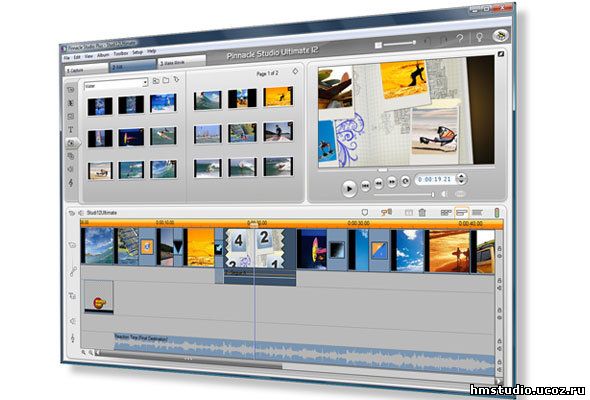Screen dimensions: 590x400
Task: Show the Transitions section in album sidebar
Action: [70, 103]
